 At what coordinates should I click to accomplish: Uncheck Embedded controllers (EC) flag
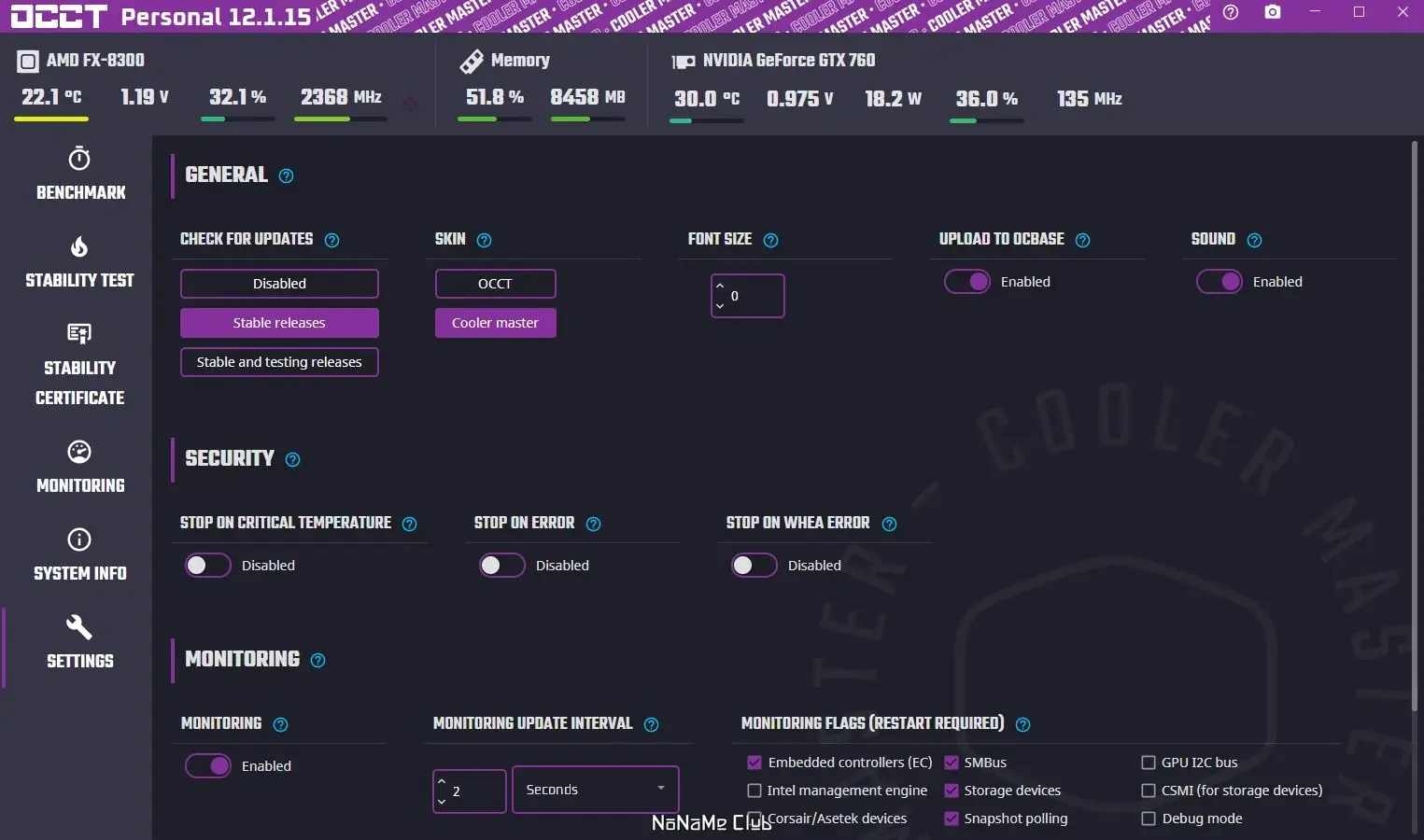click(x=754, y=763)
